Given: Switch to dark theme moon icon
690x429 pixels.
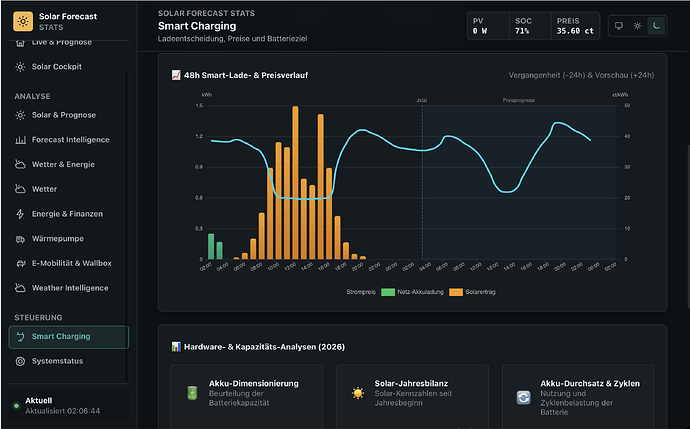Looking at the screenshot, I should coord(656,26).
